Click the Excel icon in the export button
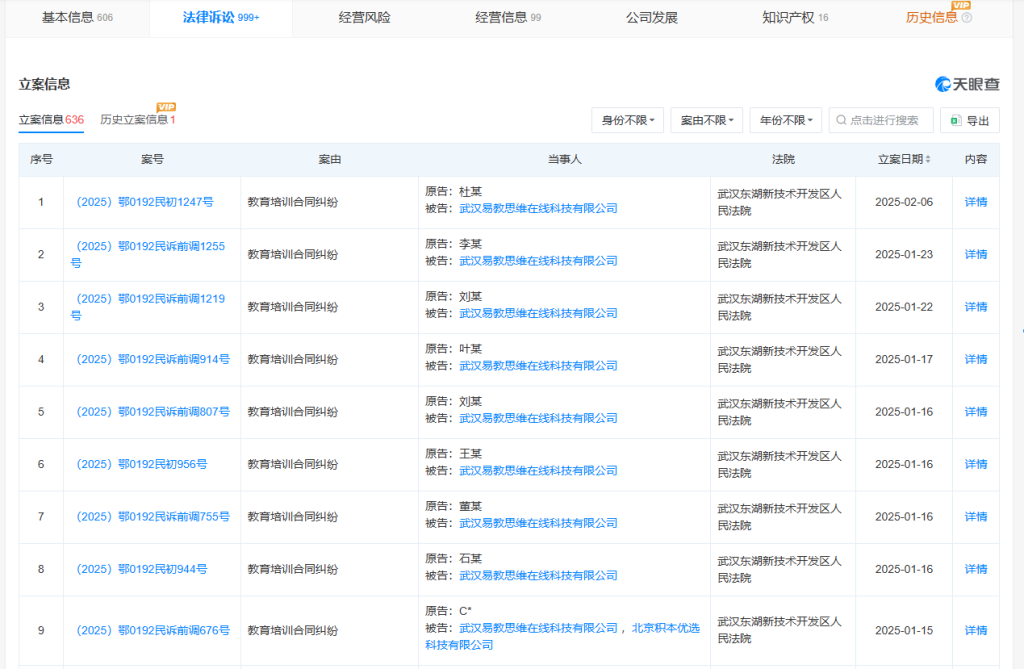1024x669 pixels. coord(955,120)
